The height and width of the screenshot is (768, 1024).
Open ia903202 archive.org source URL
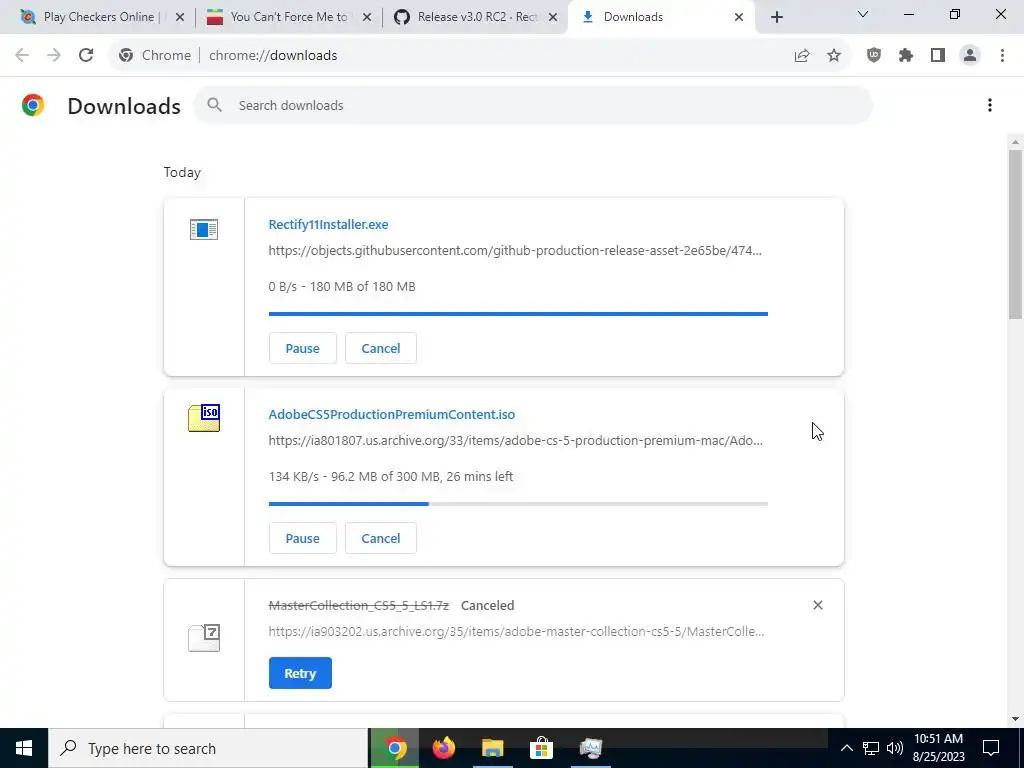516,632
